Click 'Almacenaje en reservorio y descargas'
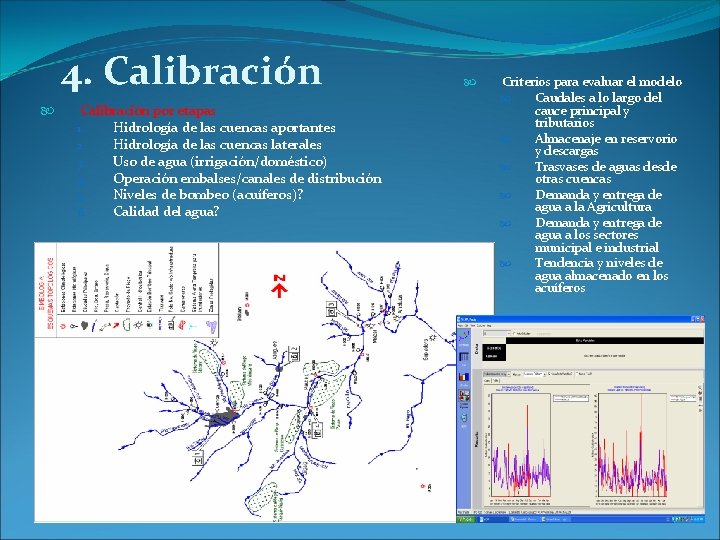Image resolution: width=720 pixels, height=540 pixels. [x=606, y=144]
